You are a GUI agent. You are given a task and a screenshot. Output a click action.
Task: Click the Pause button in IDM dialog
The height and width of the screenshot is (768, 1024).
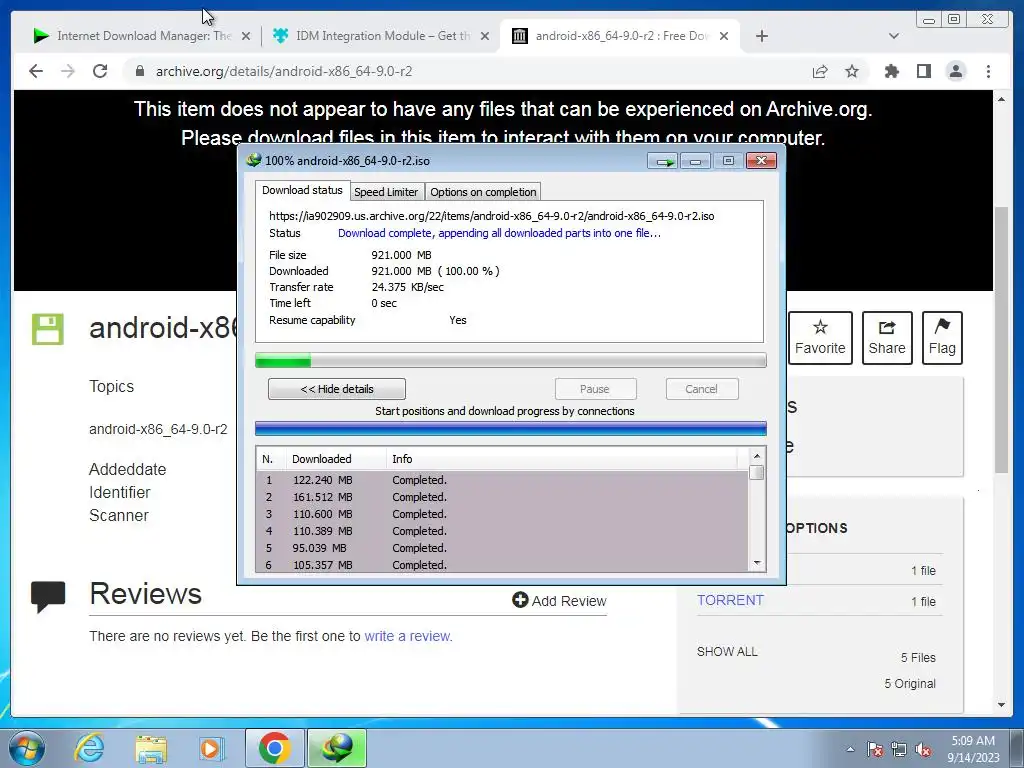click(x=595, y=389)
